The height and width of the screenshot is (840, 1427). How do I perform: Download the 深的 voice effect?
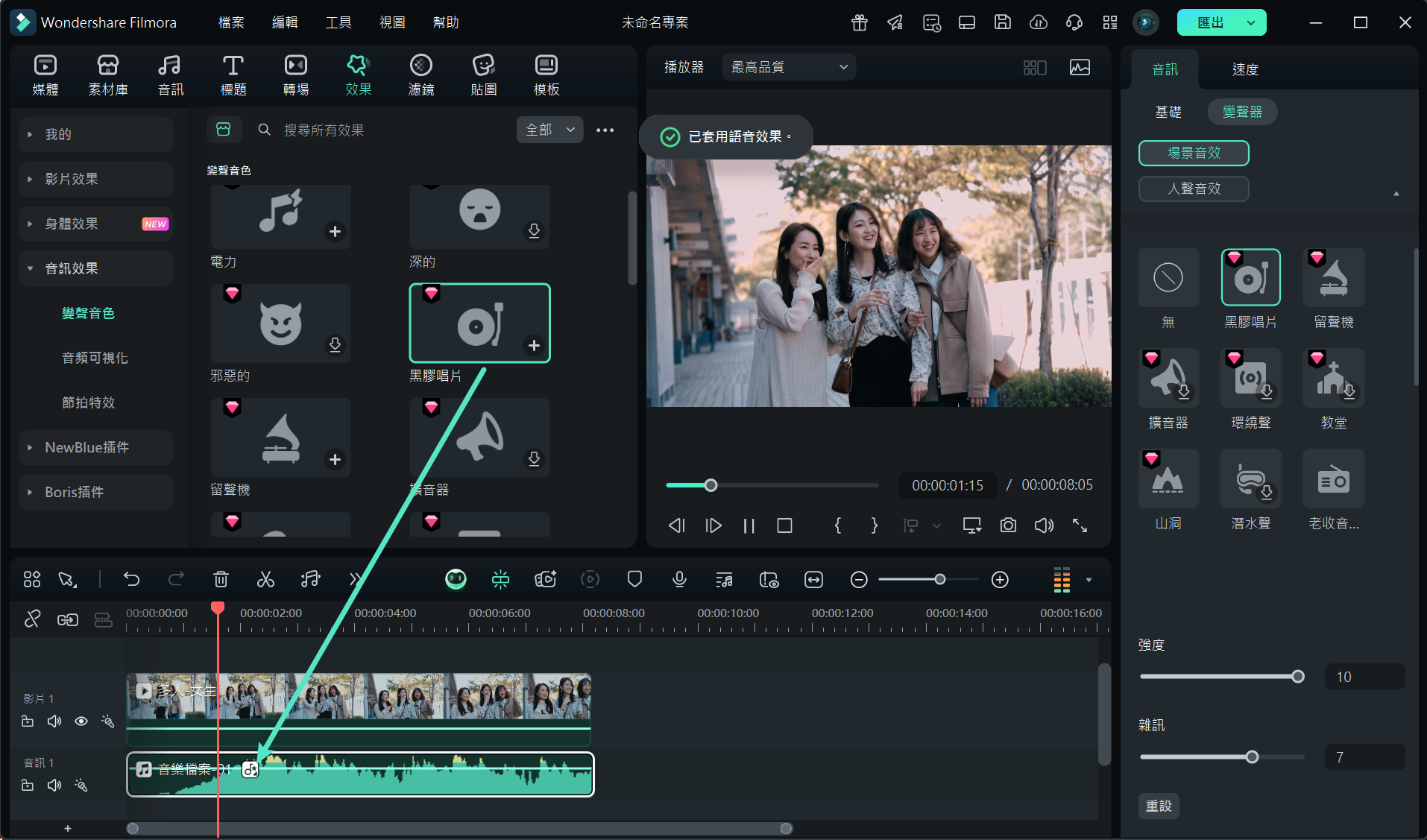click(534, 232)
